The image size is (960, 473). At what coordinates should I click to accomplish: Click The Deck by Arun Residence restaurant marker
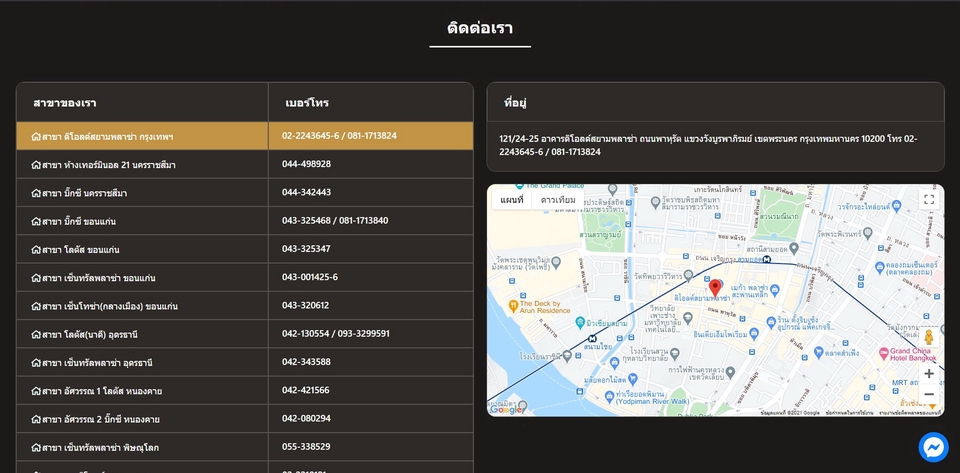[513, 305]
